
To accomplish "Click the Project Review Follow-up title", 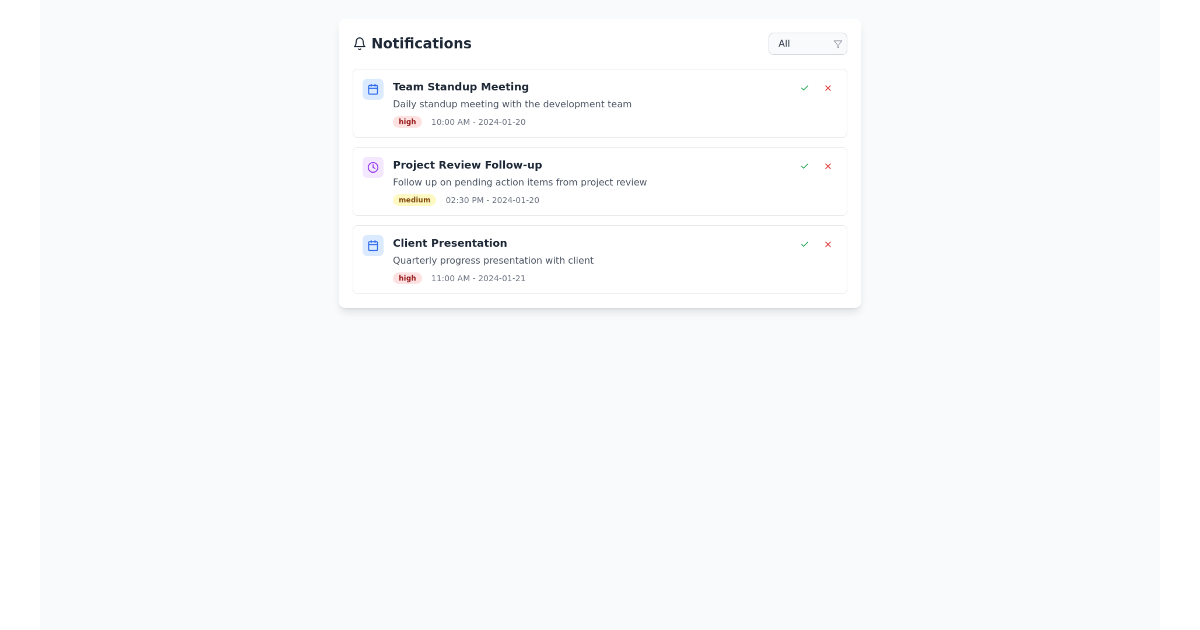I will pyautogui.click(x=467, y=165).
